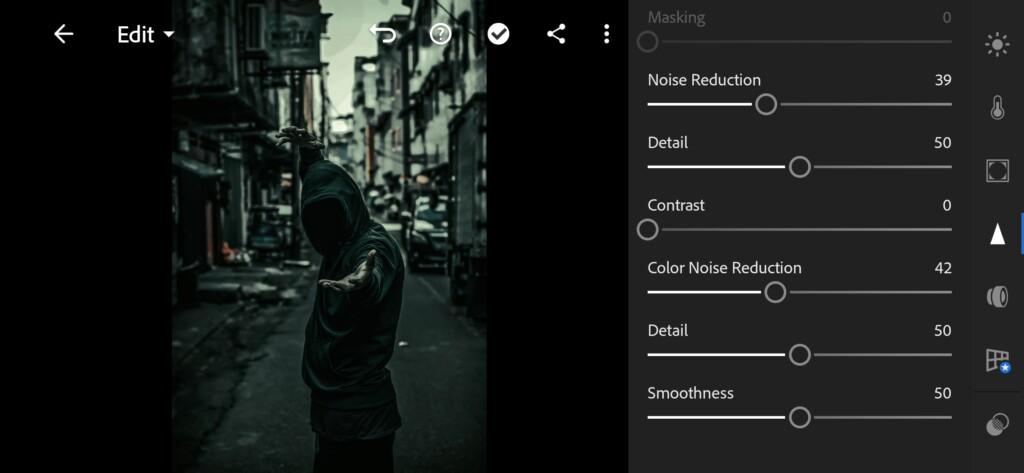Open the Profiles overlapping circles icon

pyautogui.click(x=997, y=425)
